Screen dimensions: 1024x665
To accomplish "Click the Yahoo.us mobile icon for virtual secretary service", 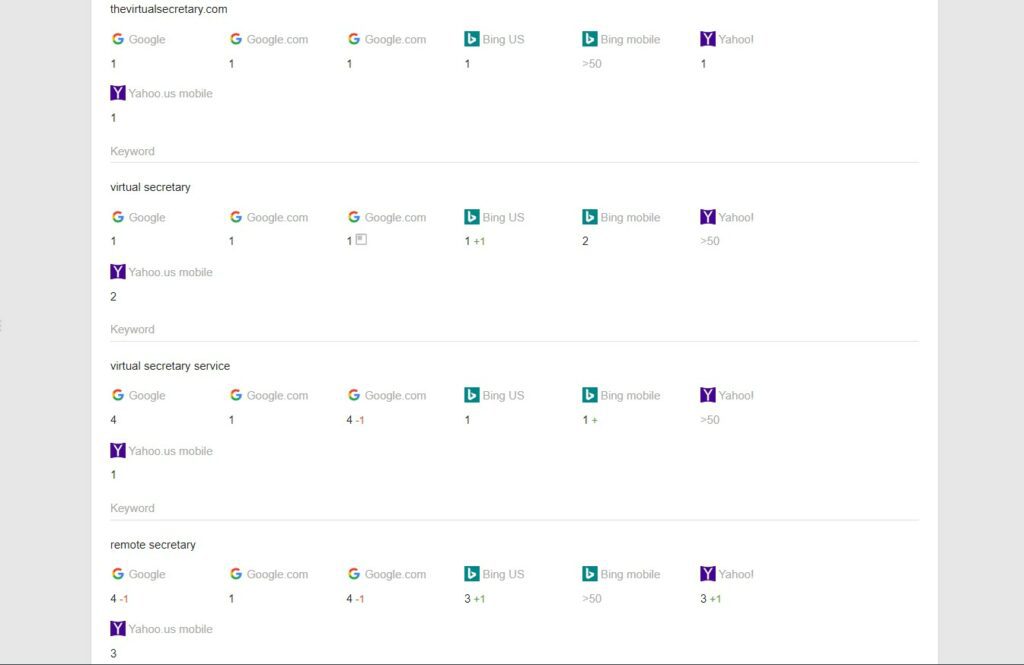I will pyautogui.click(x=118, y=450).
